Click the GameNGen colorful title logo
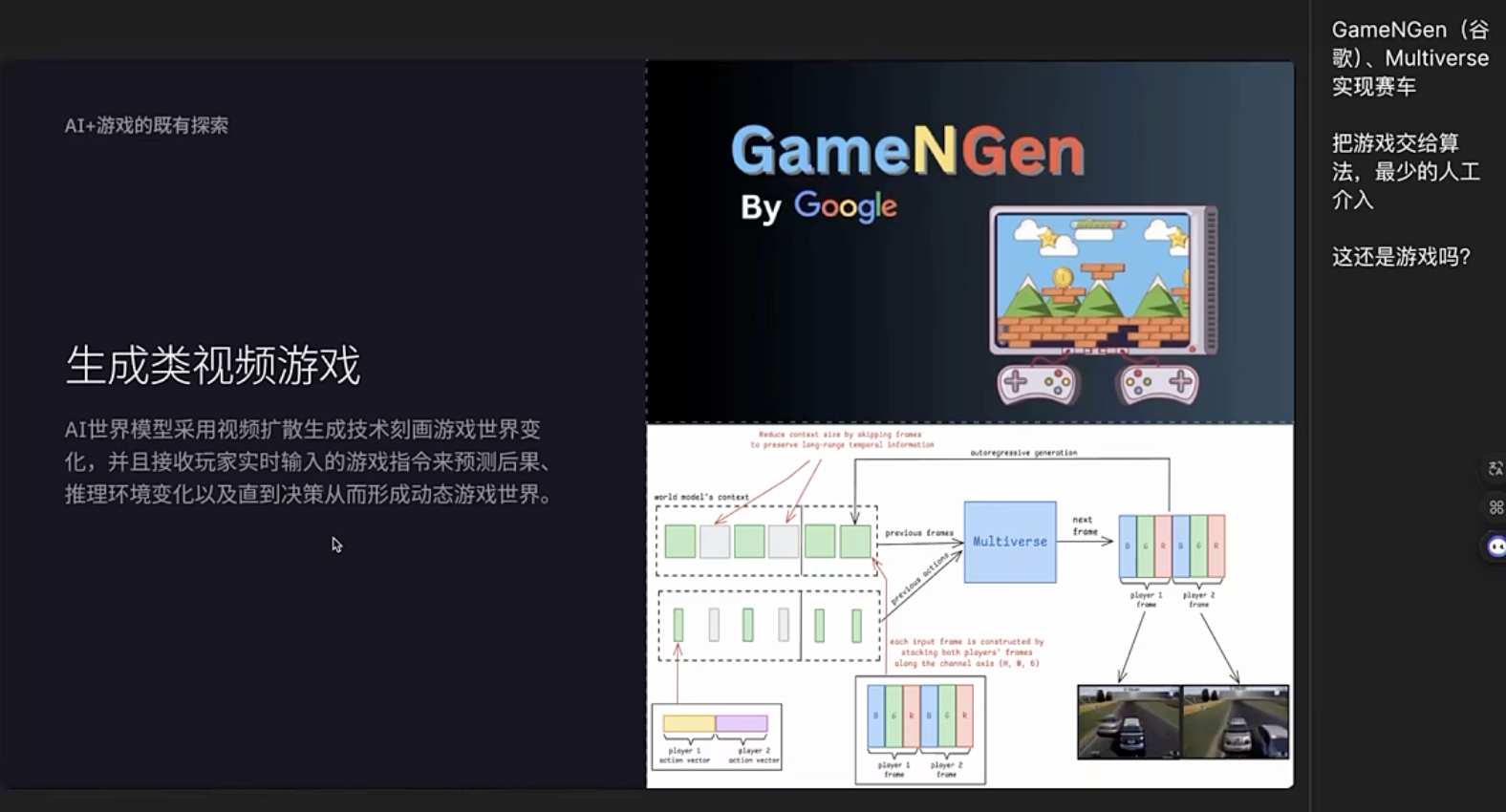Image resolution: width=1506 pixels, height=812 pixels. 907,151
